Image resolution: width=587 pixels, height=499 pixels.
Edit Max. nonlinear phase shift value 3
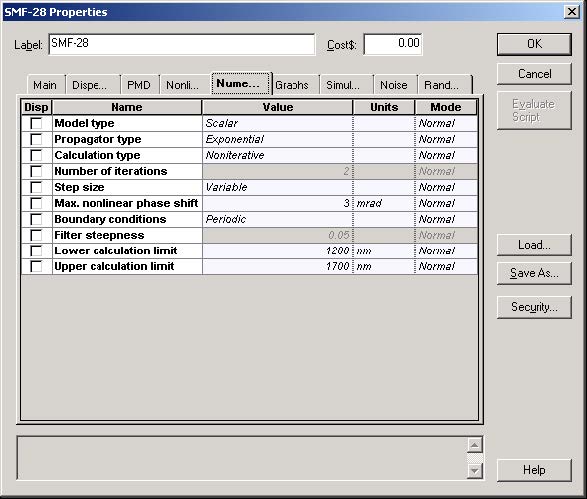coord(277,203)
